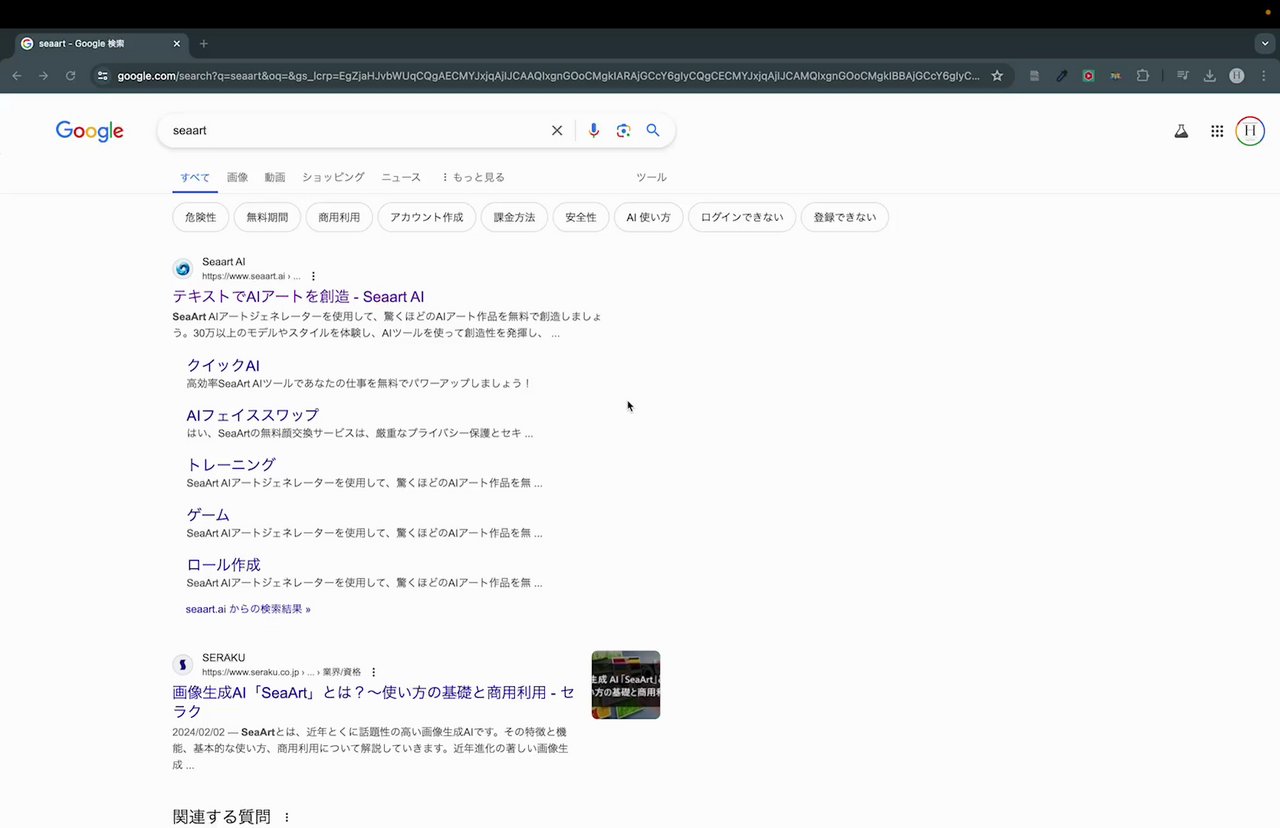Open site information icon in address bar
Image resolution: width=1280 pixels, height=828 pixels.
[x=102, y=76]
